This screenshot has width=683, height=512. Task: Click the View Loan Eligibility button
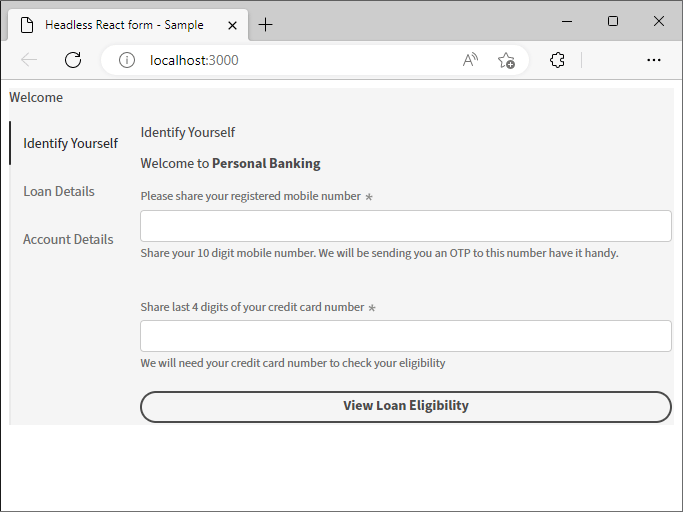coord(406,406)
